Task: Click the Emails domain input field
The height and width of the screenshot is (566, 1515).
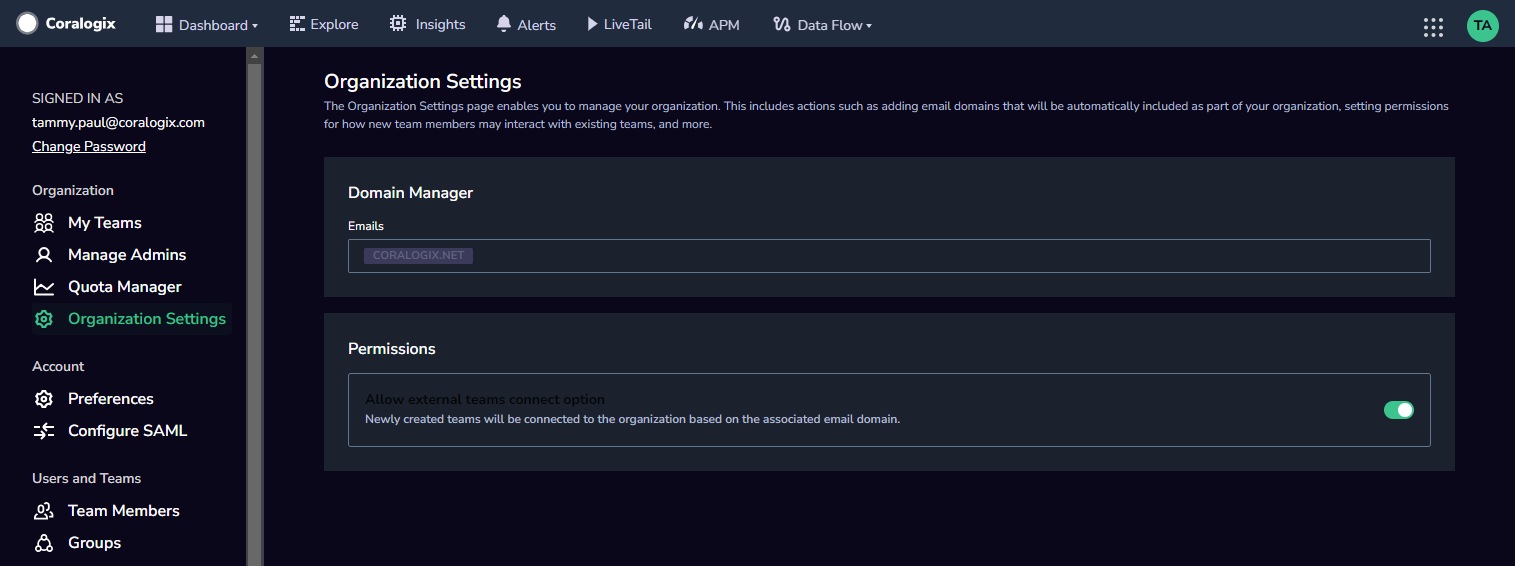Action: tap(889, 256)
